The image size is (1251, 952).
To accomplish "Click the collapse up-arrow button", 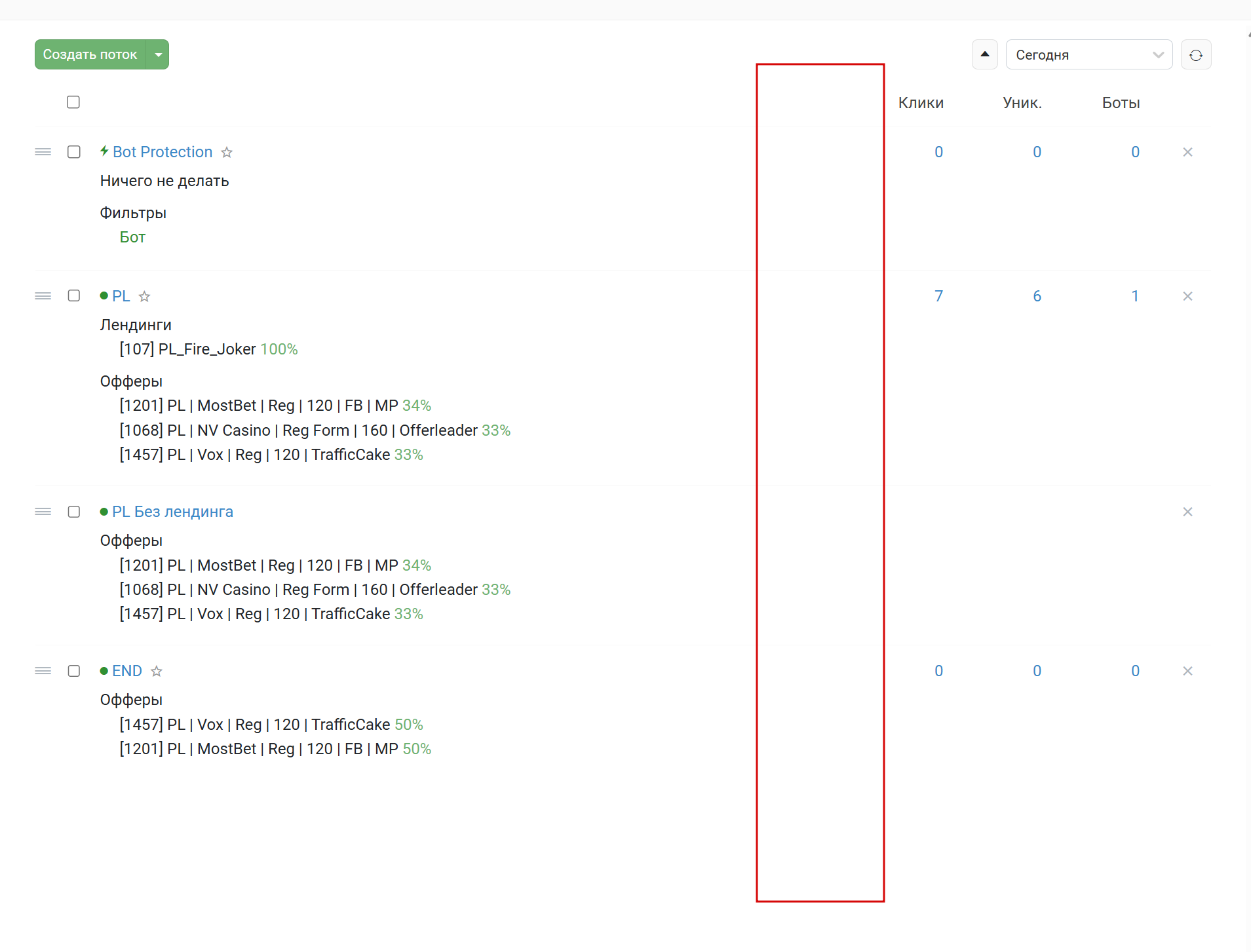I will [x=985, y=54].
